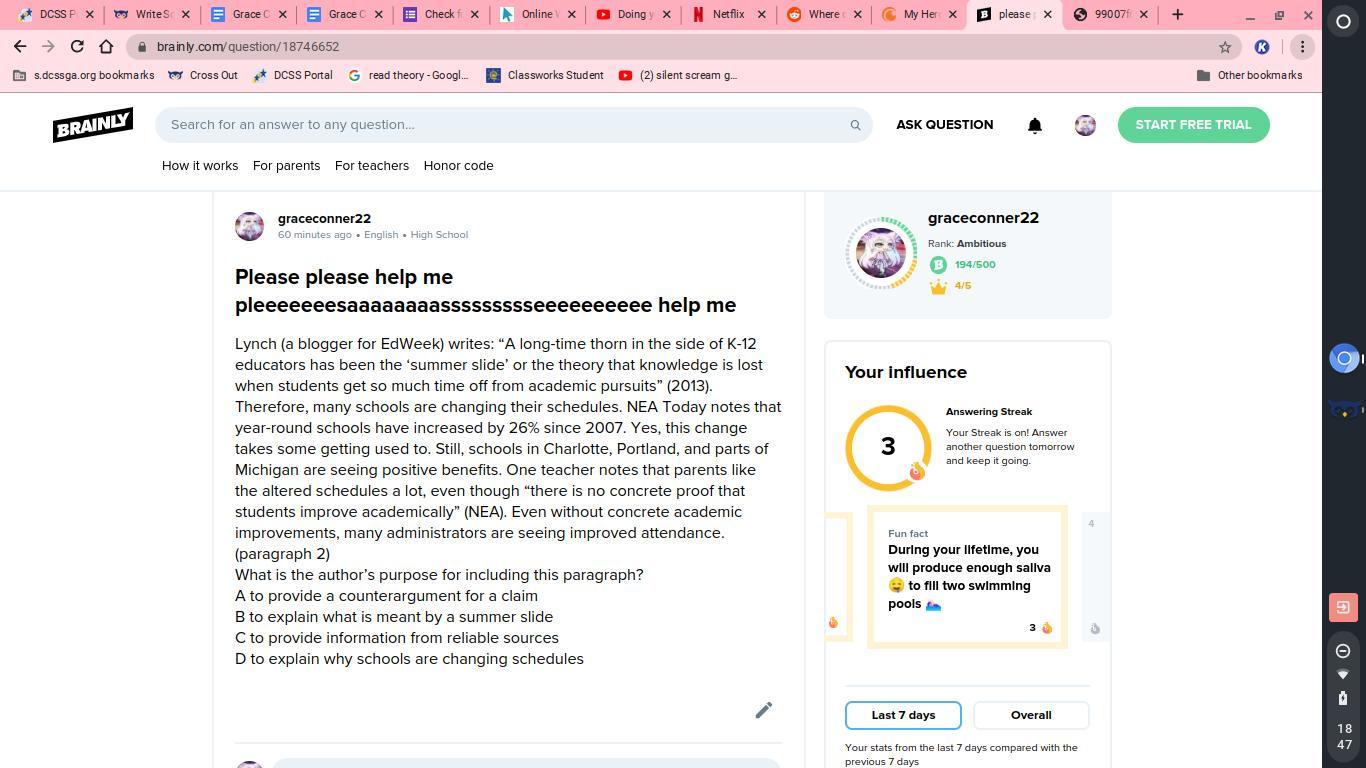Image resolution: width=1366 pixels, height=768 pixels.
Task: Click the pencil edit question icon
Action: pos(763,710)
